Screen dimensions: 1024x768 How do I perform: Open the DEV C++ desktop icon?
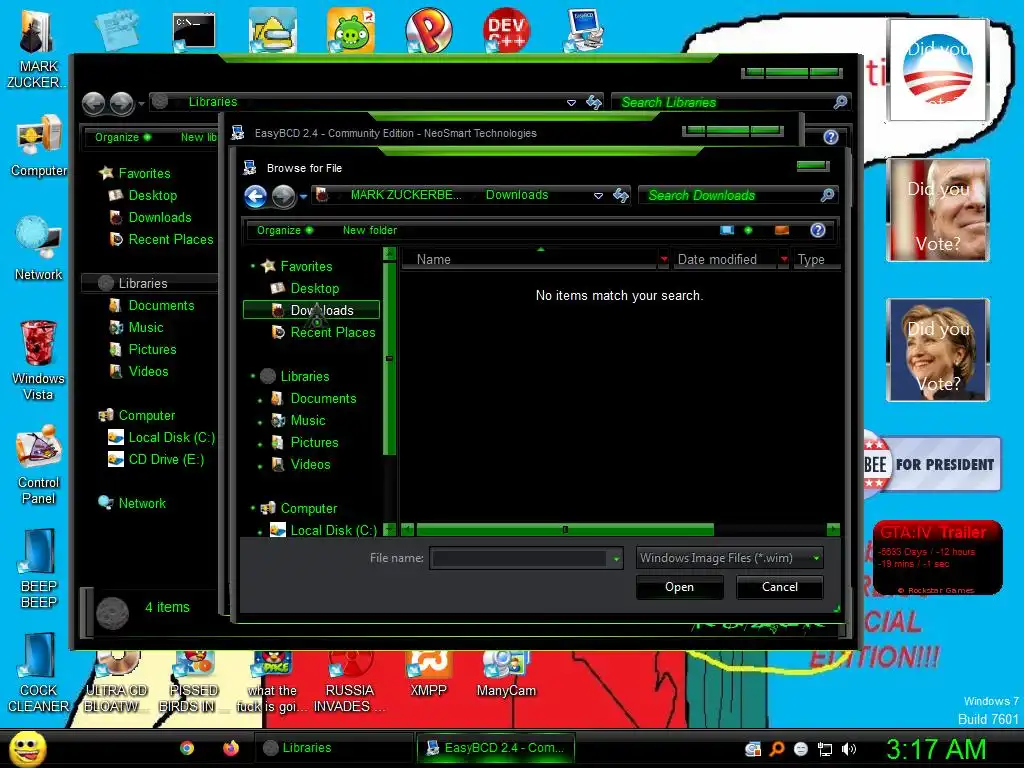point(507,30)
